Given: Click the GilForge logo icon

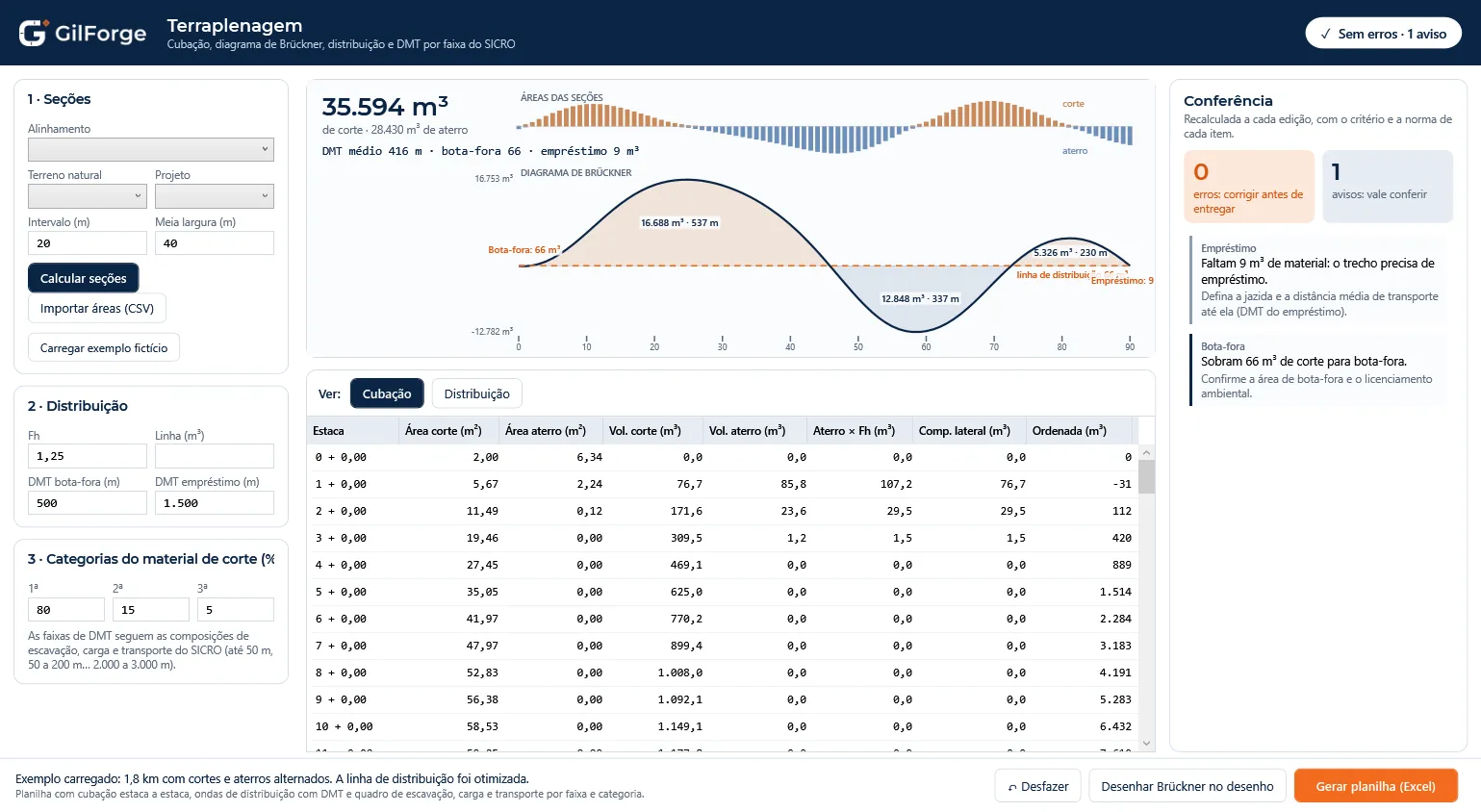Looking at the screenshot, I should (33, 33).
